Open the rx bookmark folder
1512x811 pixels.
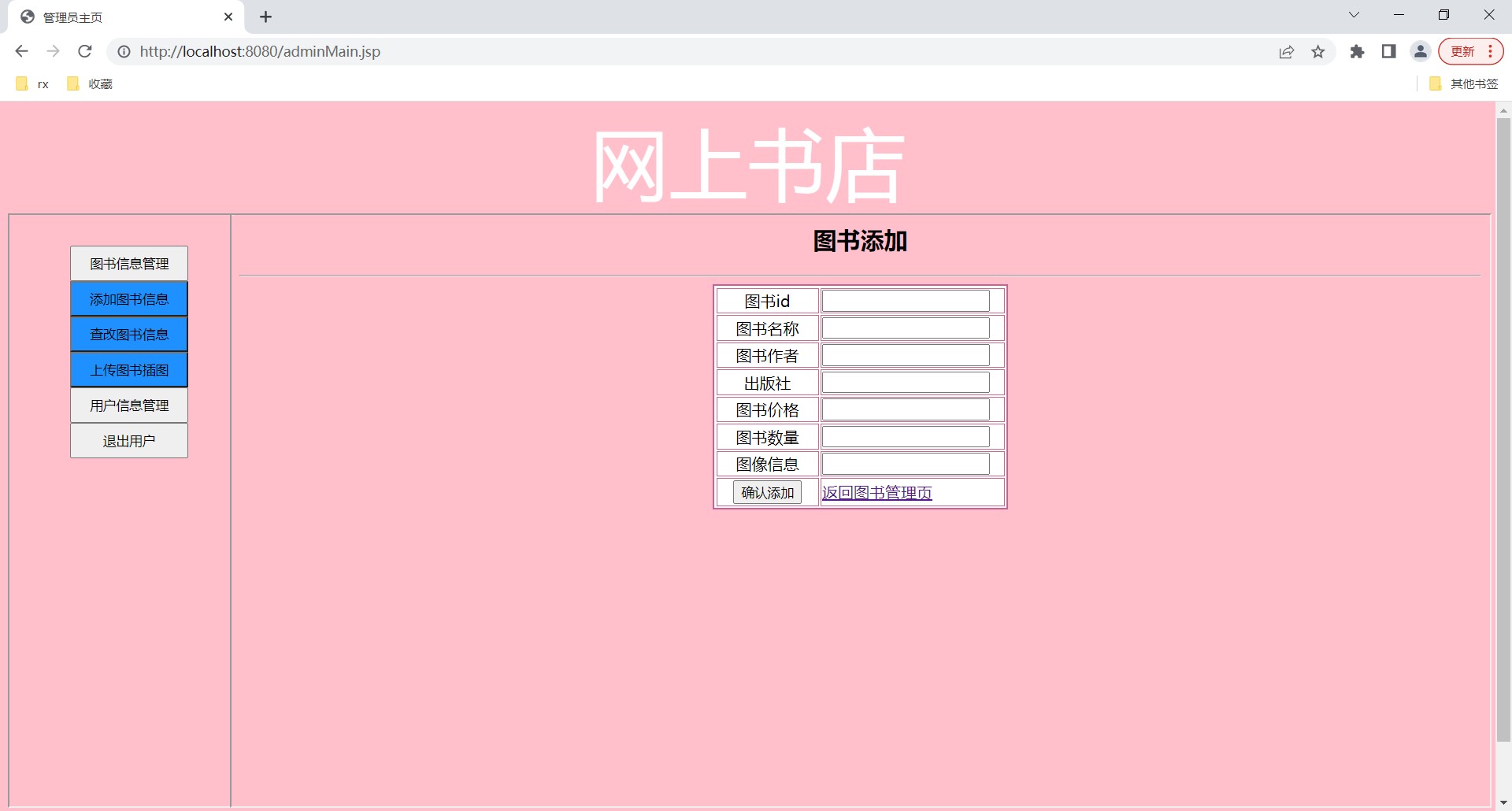pos(32,83)
